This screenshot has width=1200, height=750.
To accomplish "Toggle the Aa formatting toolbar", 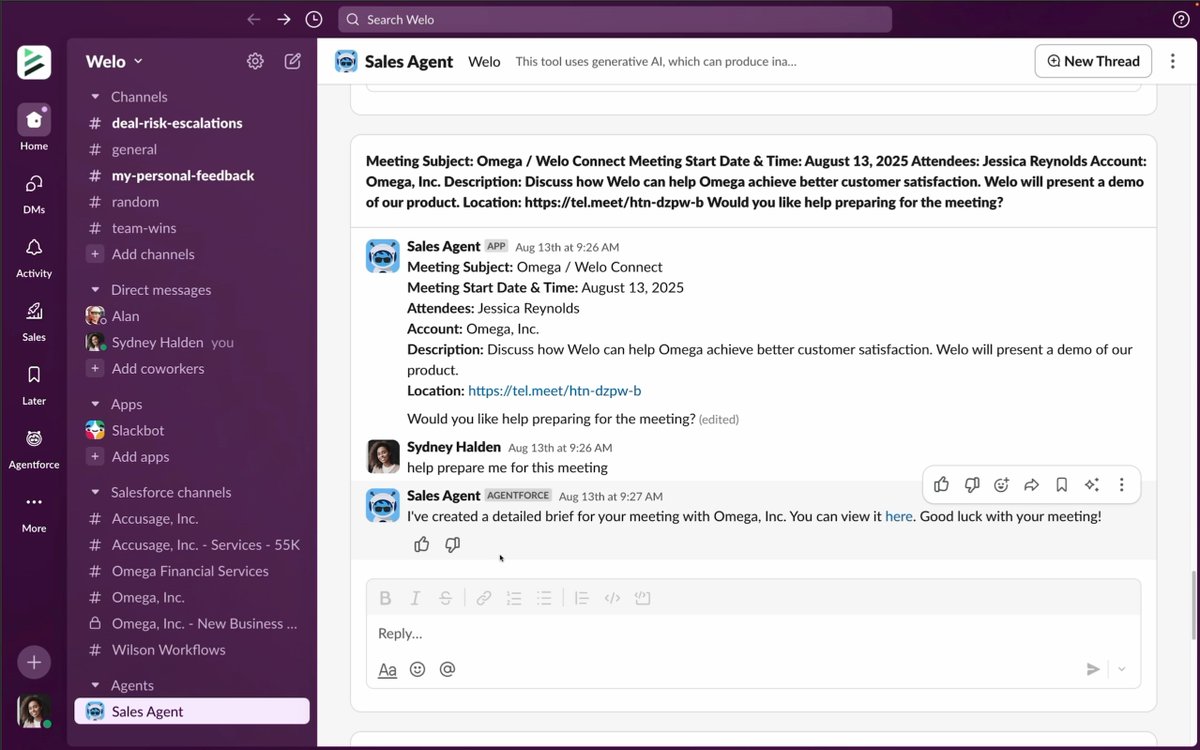I will pyautogui.click(x=387, y=669).
